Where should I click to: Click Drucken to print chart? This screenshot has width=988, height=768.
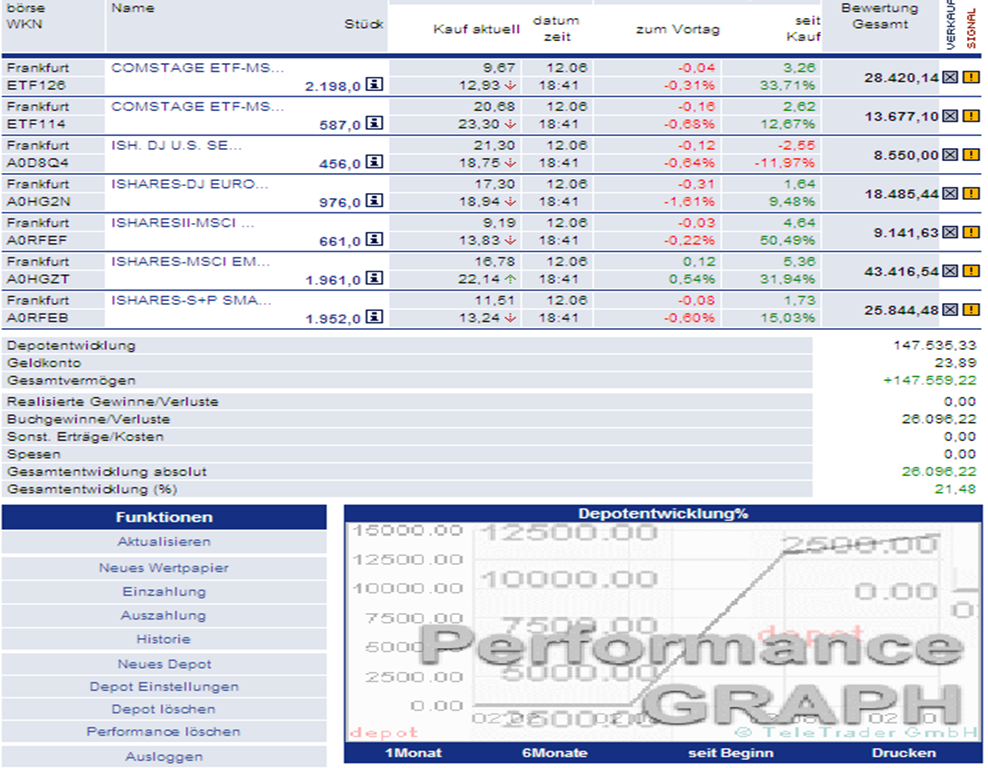(x=904, y=753)
